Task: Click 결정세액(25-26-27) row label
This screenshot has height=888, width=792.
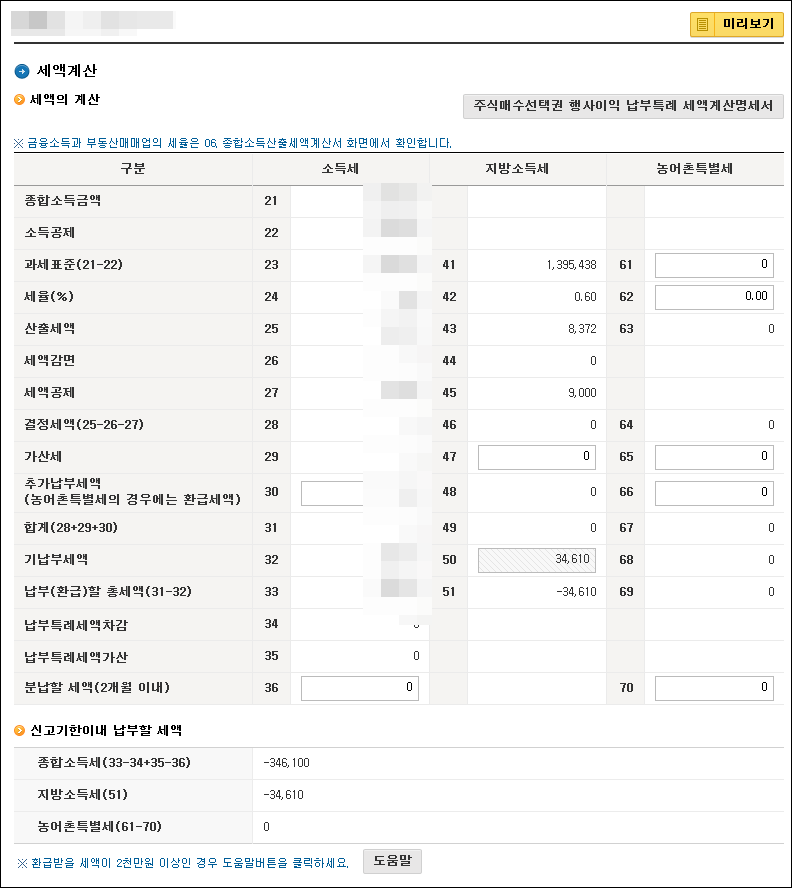Action: point(84,425)
